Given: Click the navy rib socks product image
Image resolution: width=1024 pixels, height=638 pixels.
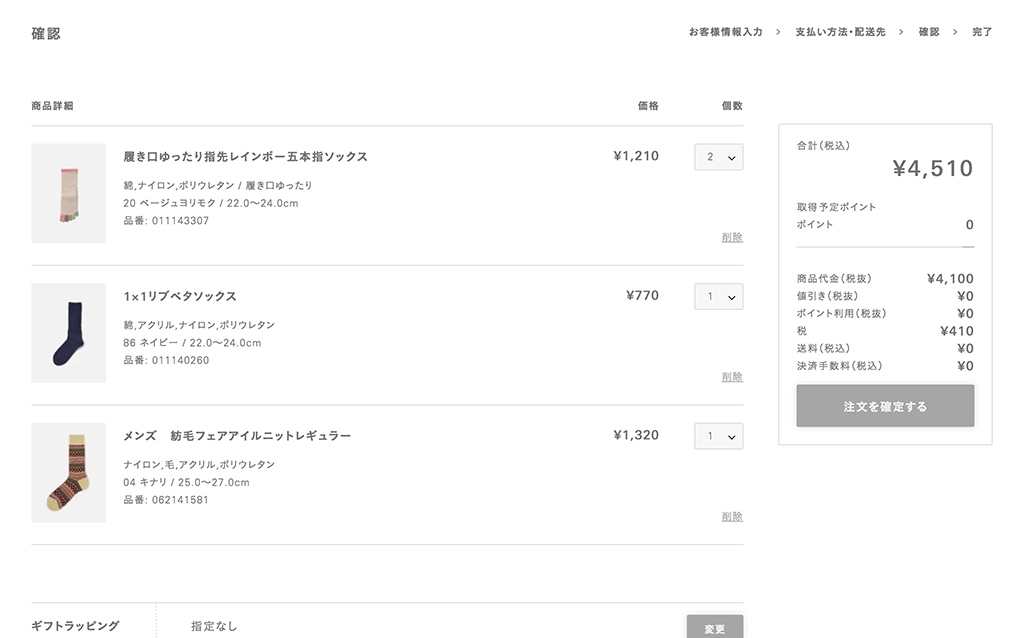Looking at the screenshot, I should (68, 333).
